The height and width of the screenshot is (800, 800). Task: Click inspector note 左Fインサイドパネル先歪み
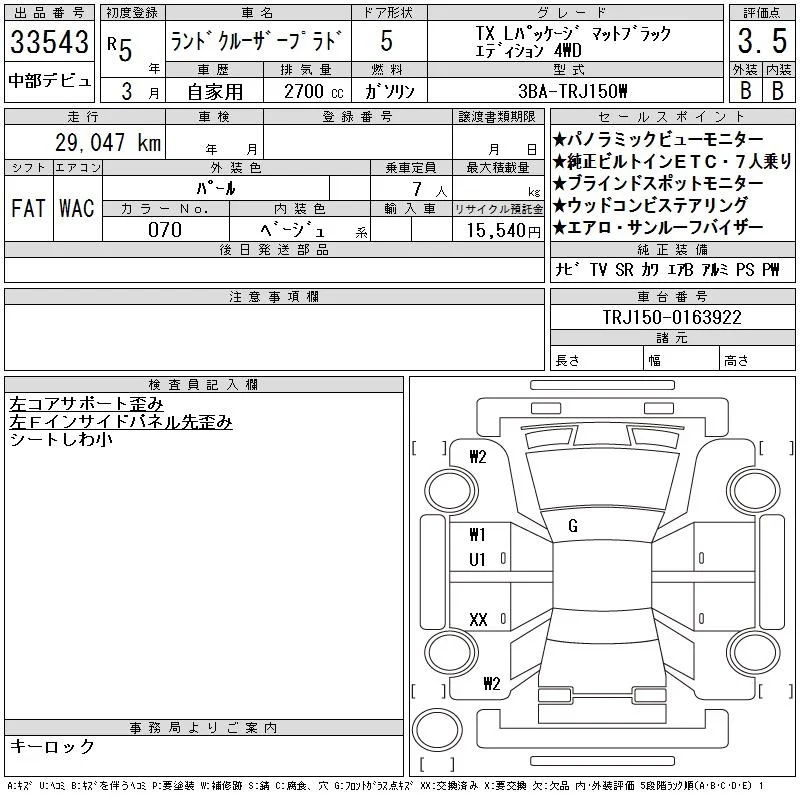coord(121,422)
